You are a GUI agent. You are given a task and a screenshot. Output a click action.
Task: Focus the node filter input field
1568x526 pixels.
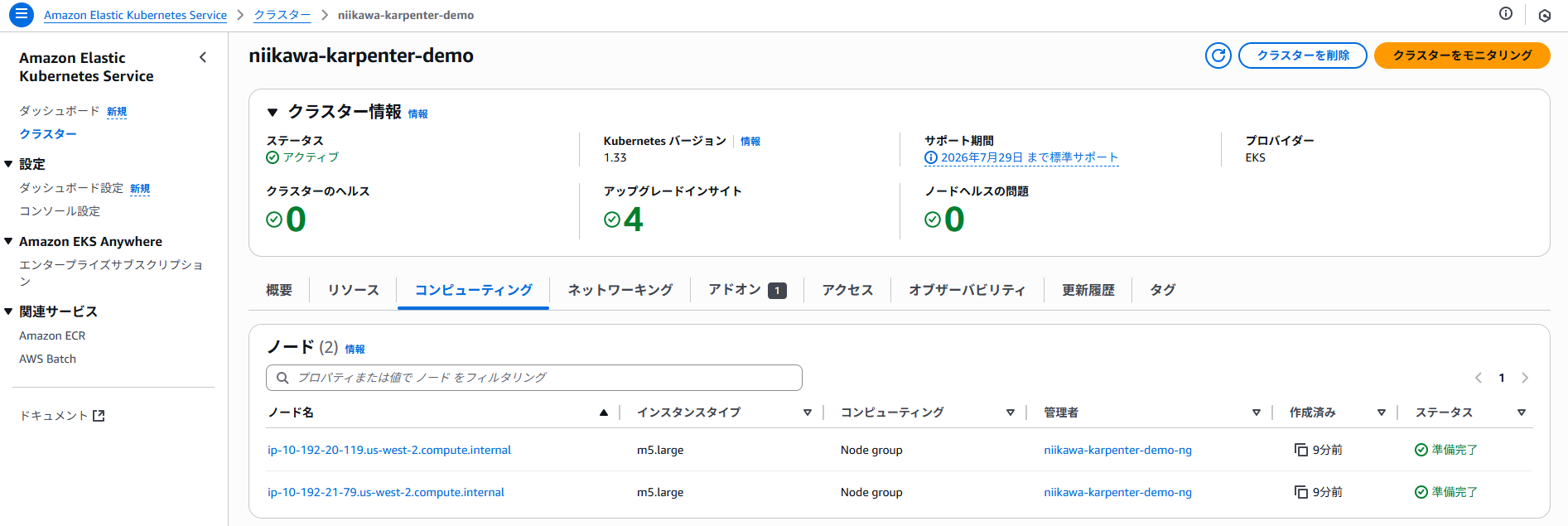(534, 378)
